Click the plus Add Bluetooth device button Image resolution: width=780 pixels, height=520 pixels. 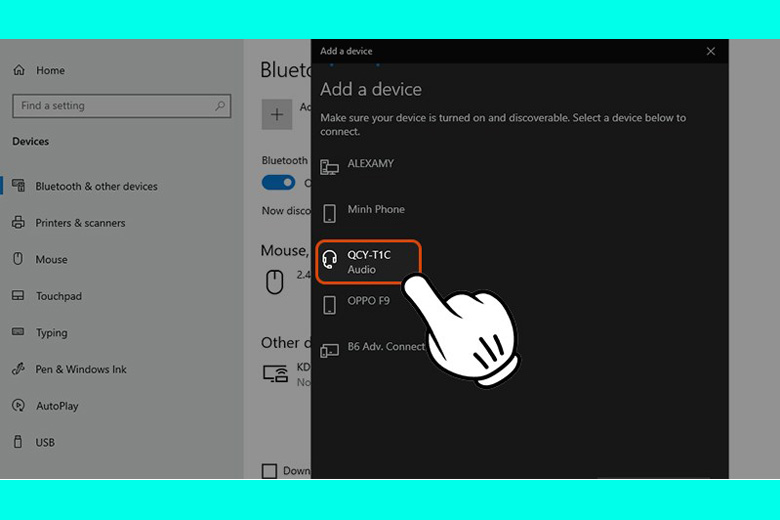[277, 114]
